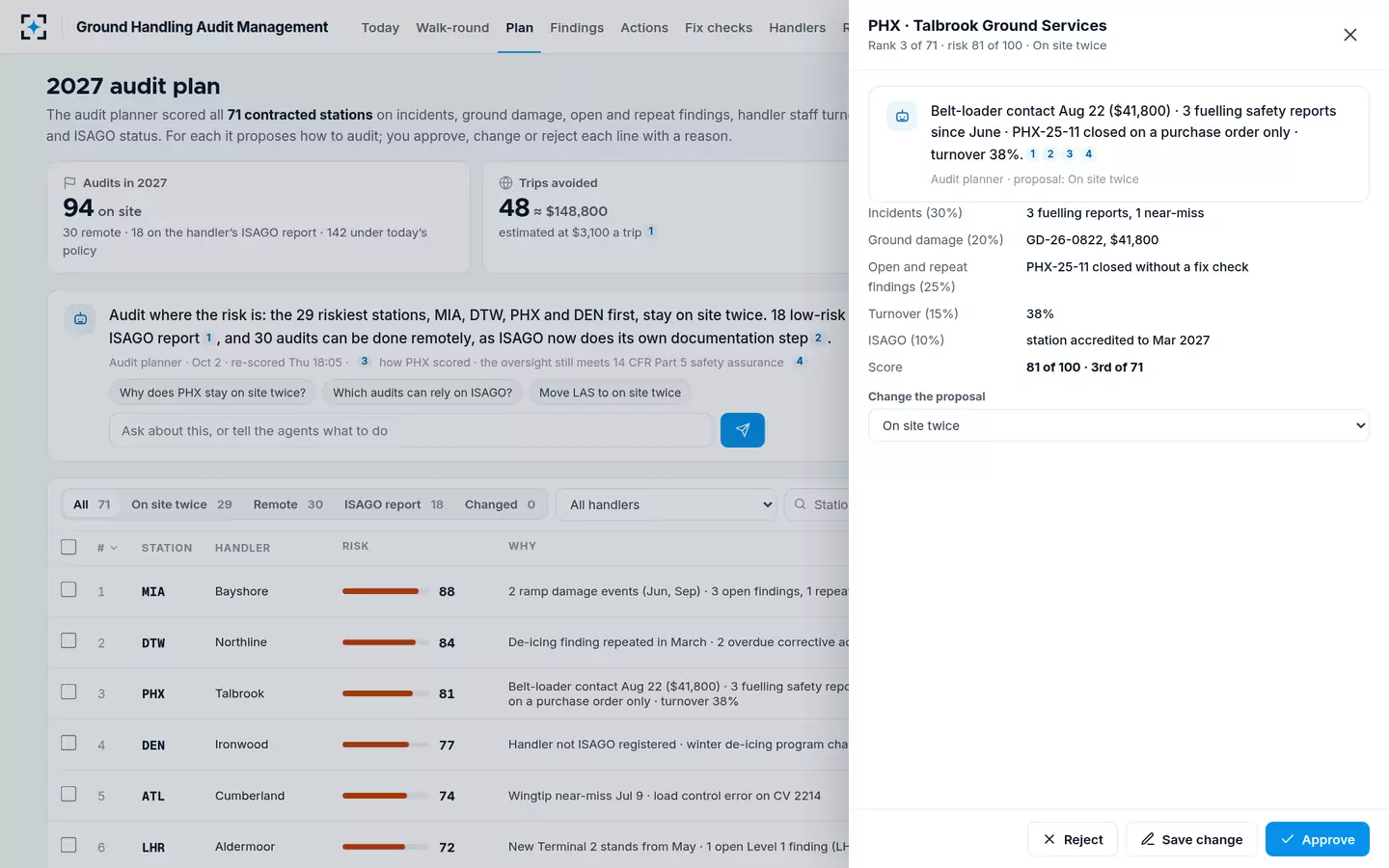Open citation 1 next to '$3,100 a trip'
Screen dimensions: 1389x868
(651, 231)
